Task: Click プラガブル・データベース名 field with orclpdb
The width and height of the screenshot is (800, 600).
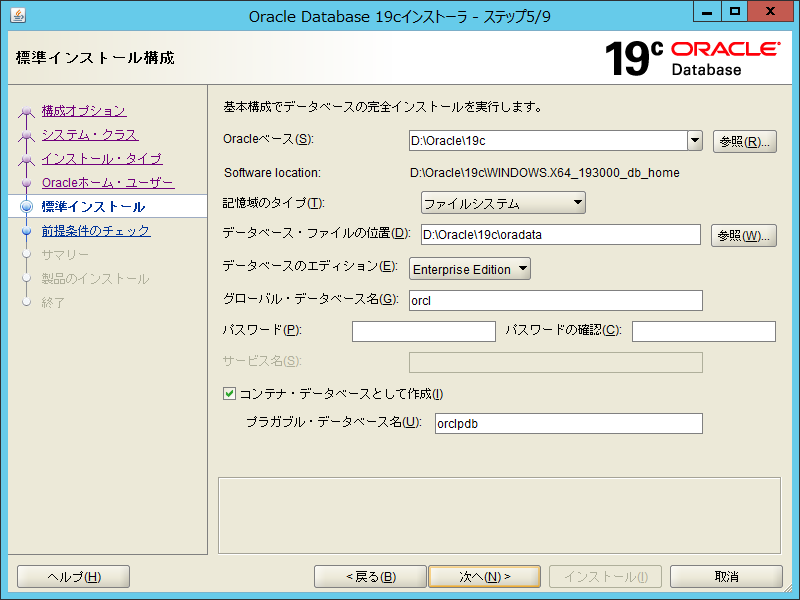Action: coord(568,423)
